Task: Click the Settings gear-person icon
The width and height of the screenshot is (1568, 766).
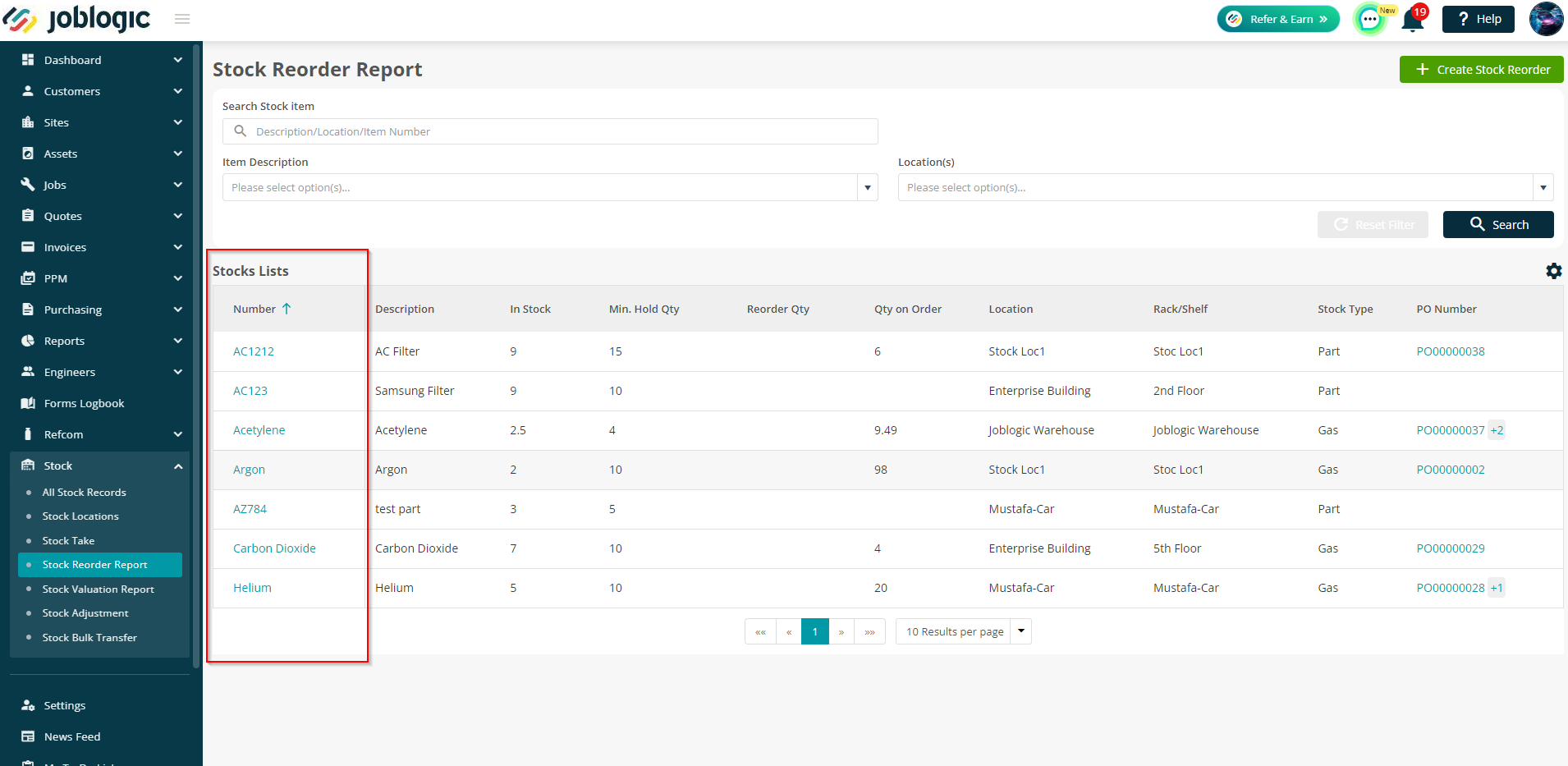Action: point(28,705)
